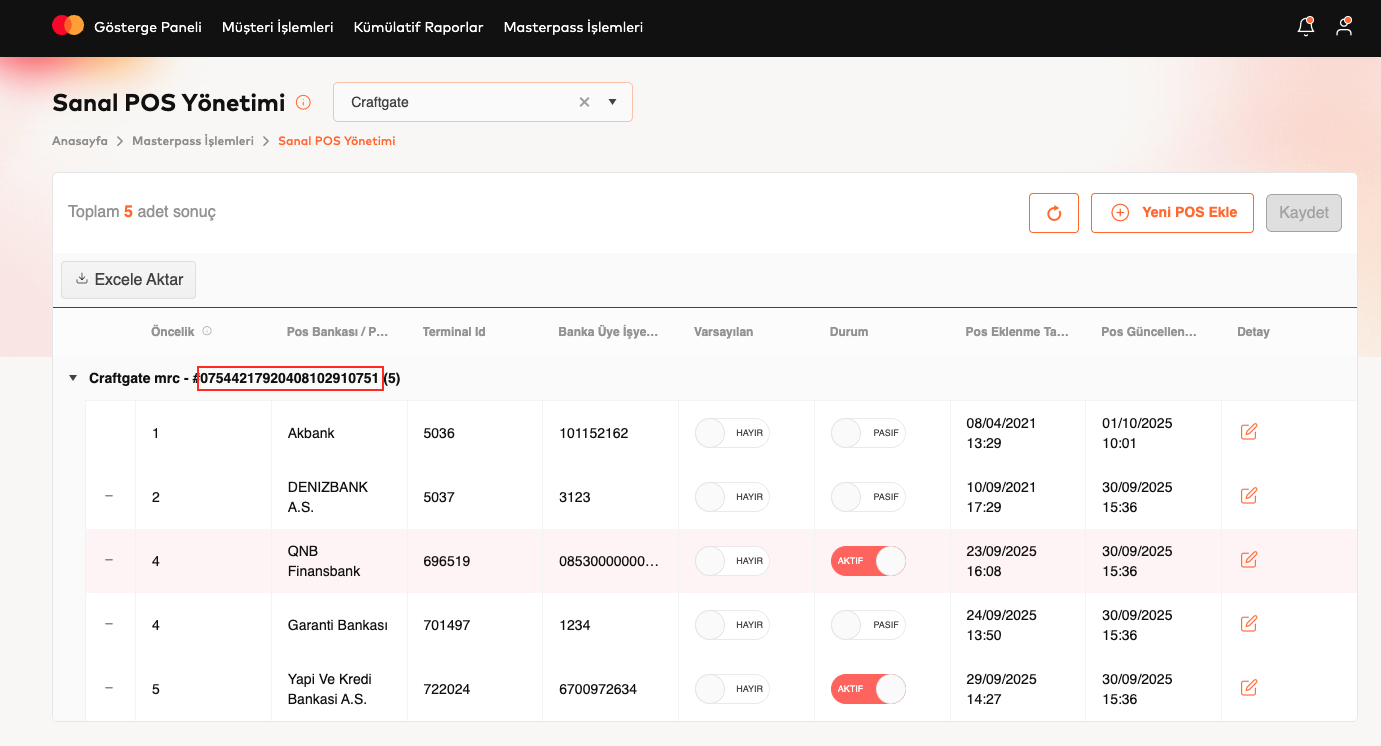Go to Anasayfa breadcrumb link
The width and height of the screenshot is (1381, 746).
tap(80, 141)
